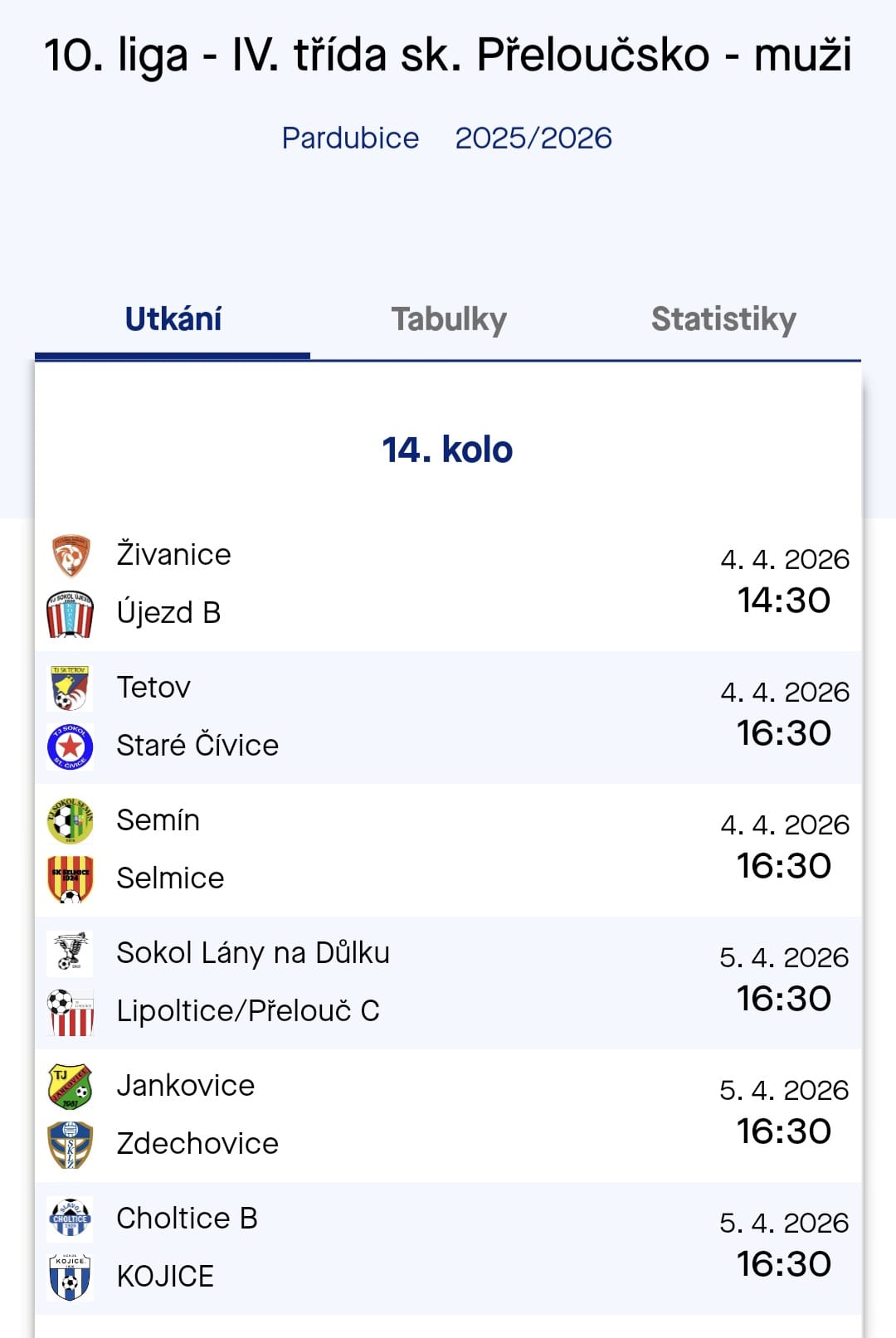896x1338 pixels.
Task: Switch to the Tabulky tab
Action: (449, 319)
